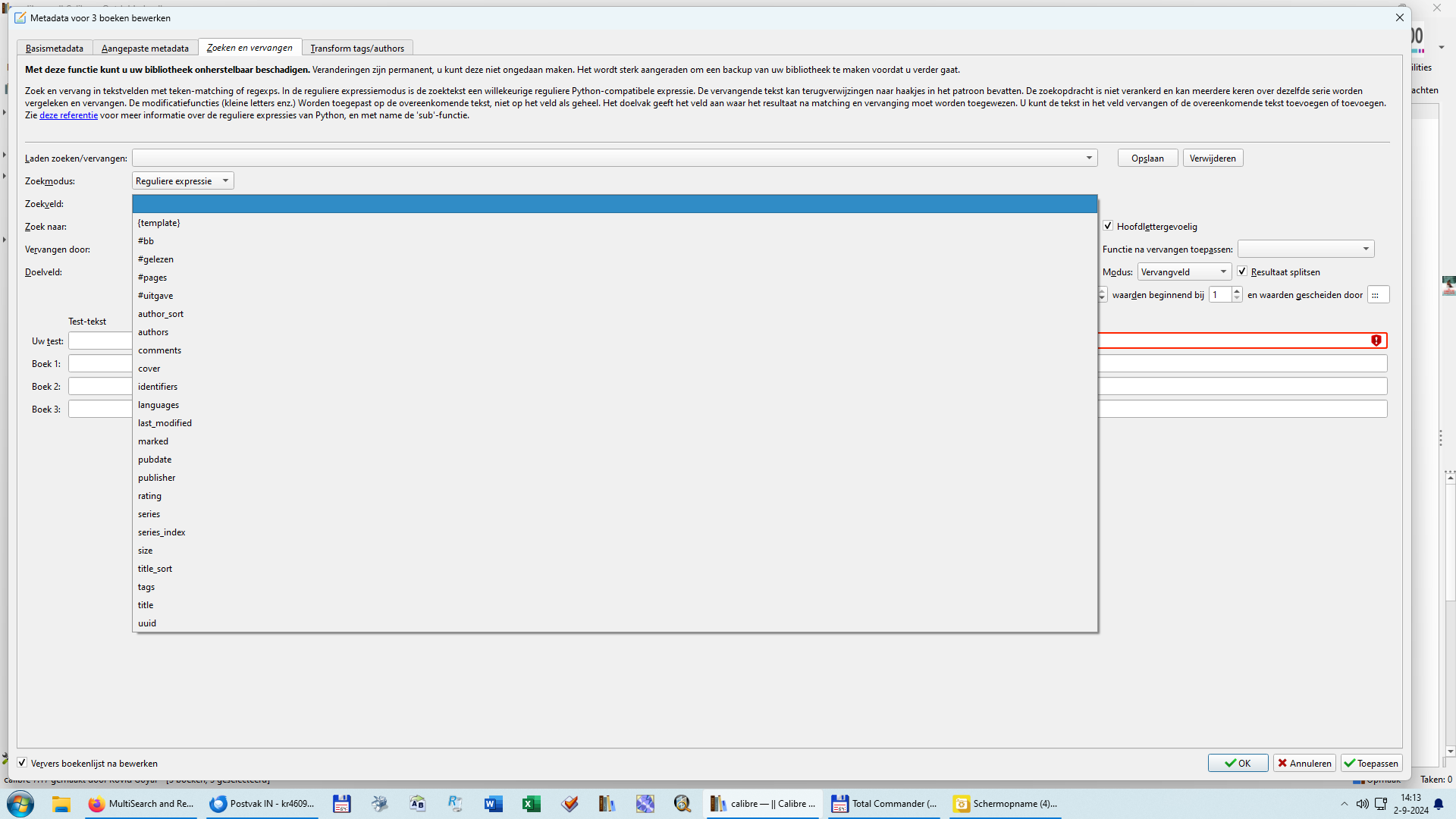
Task: Click the red error icon in test field
Action: tap(1376, 340)
